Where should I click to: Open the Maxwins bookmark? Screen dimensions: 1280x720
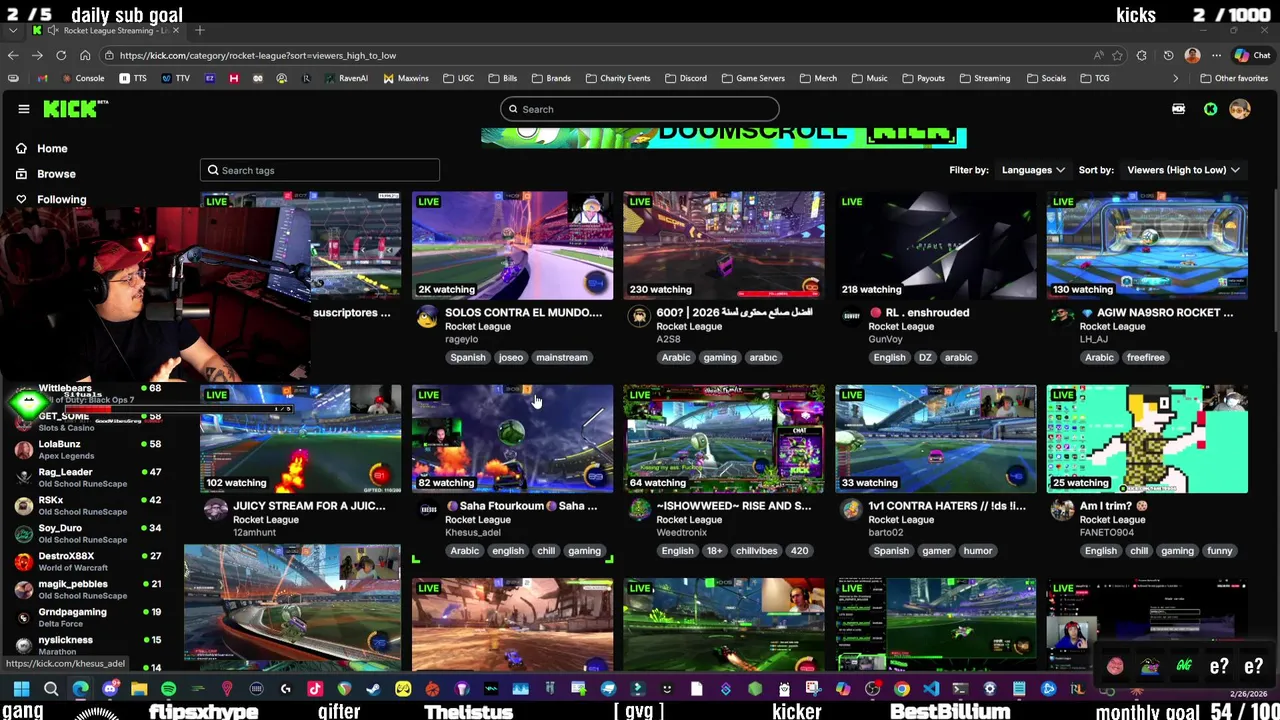[x=406, y=78]
